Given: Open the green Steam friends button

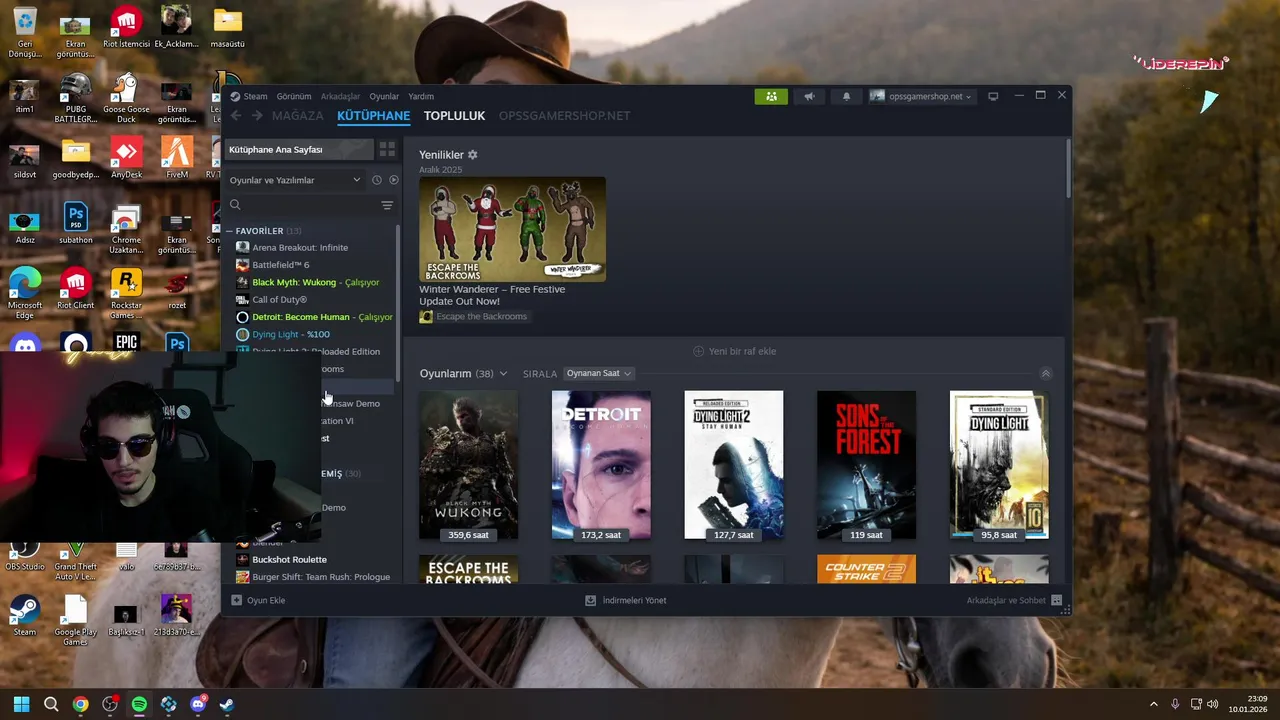Looking at the screenshot, I should (x=771, y=96).
